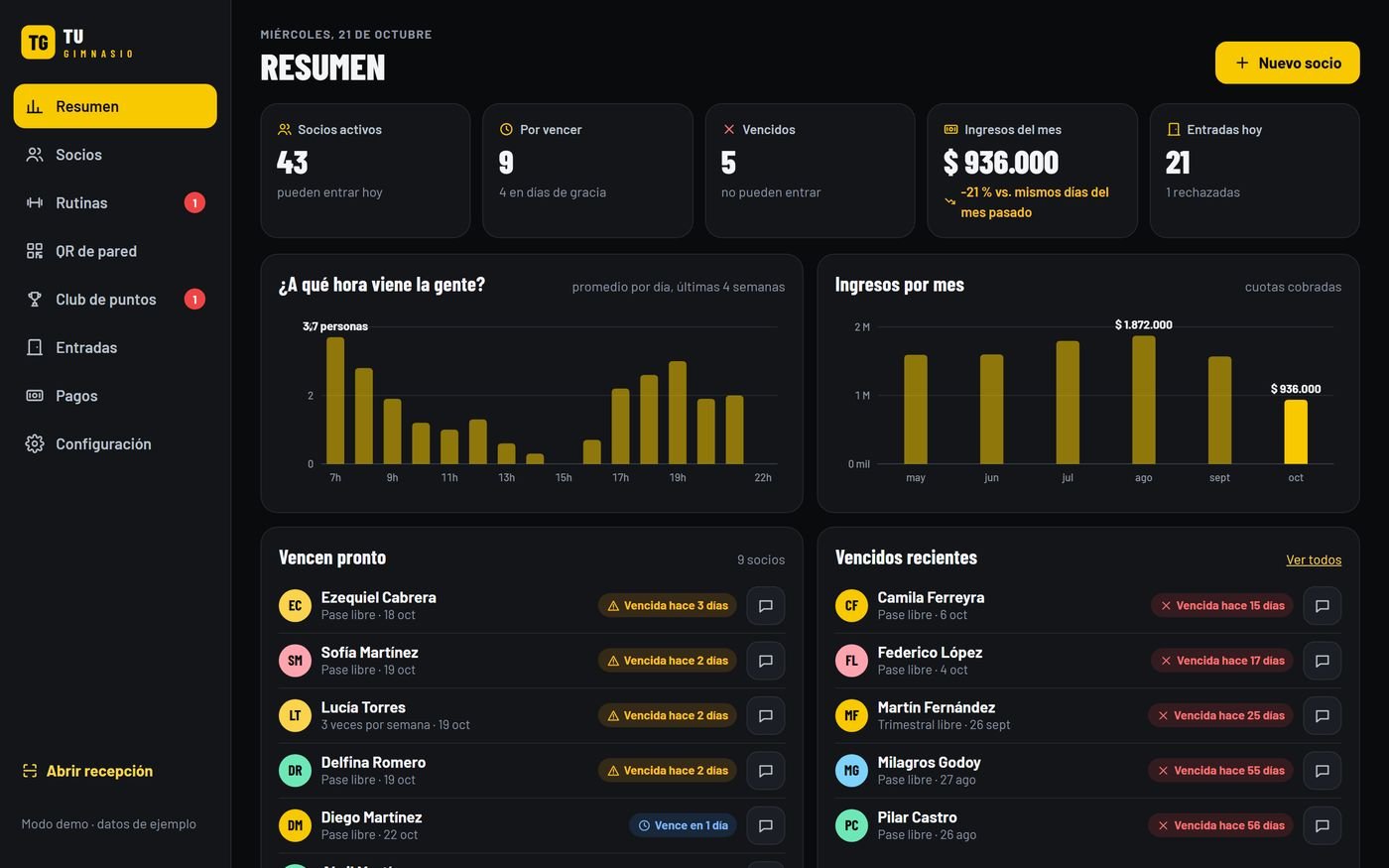
Task: Click the 7h attendance bar
Action: [335, 401]
